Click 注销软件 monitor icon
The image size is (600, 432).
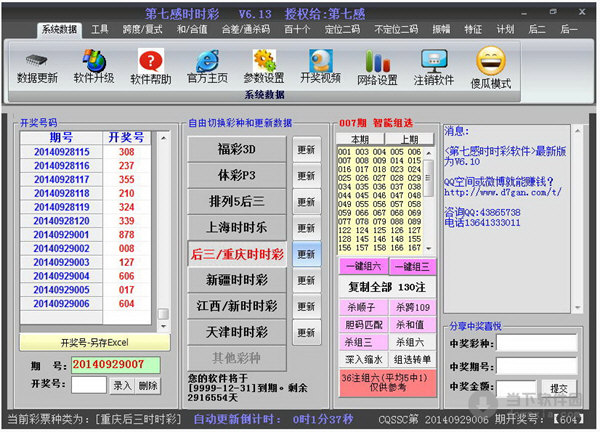click(434, 68)
